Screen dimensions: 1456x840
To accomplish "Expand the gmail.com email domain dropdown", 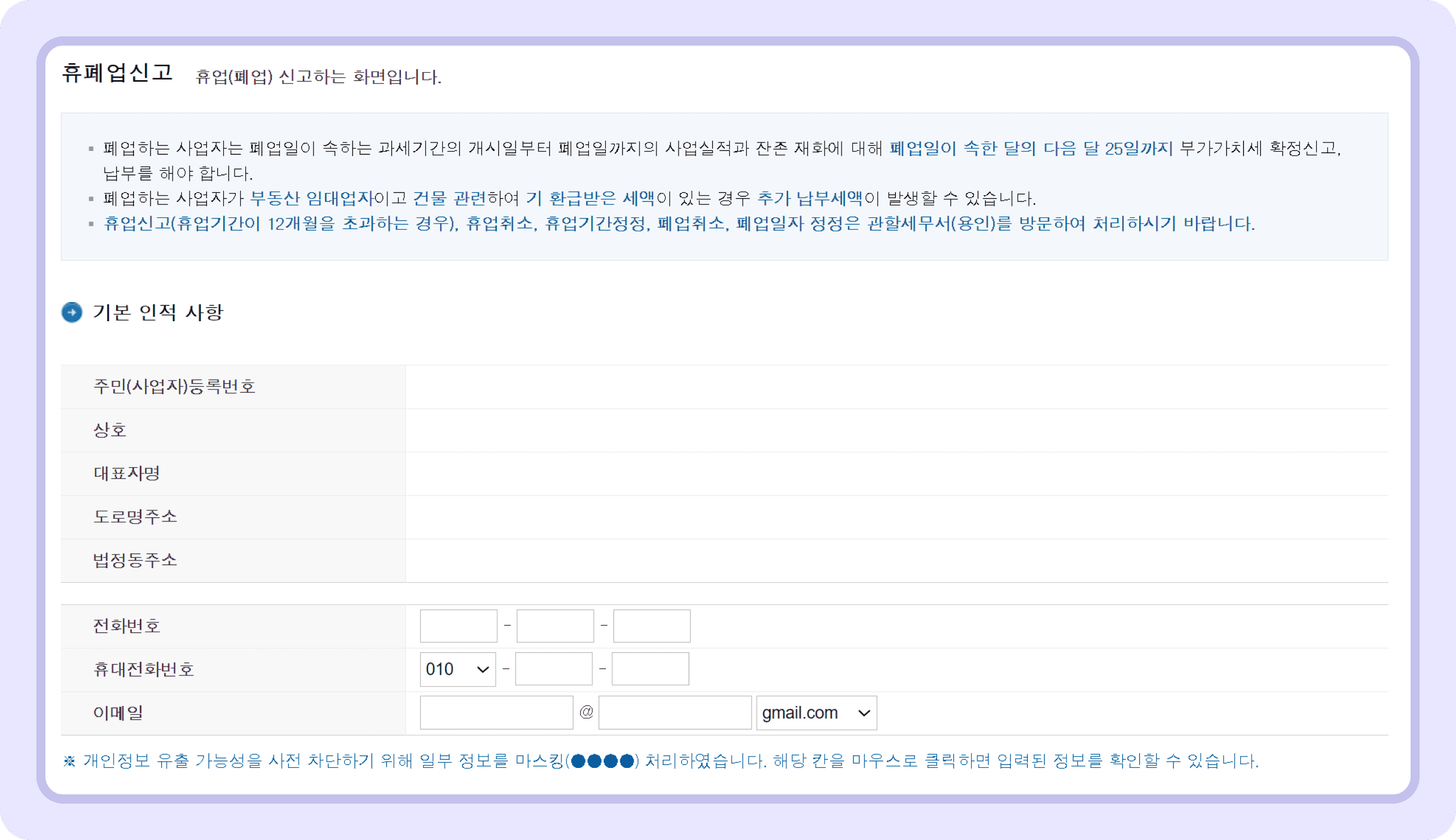I will tap(816, 713).
